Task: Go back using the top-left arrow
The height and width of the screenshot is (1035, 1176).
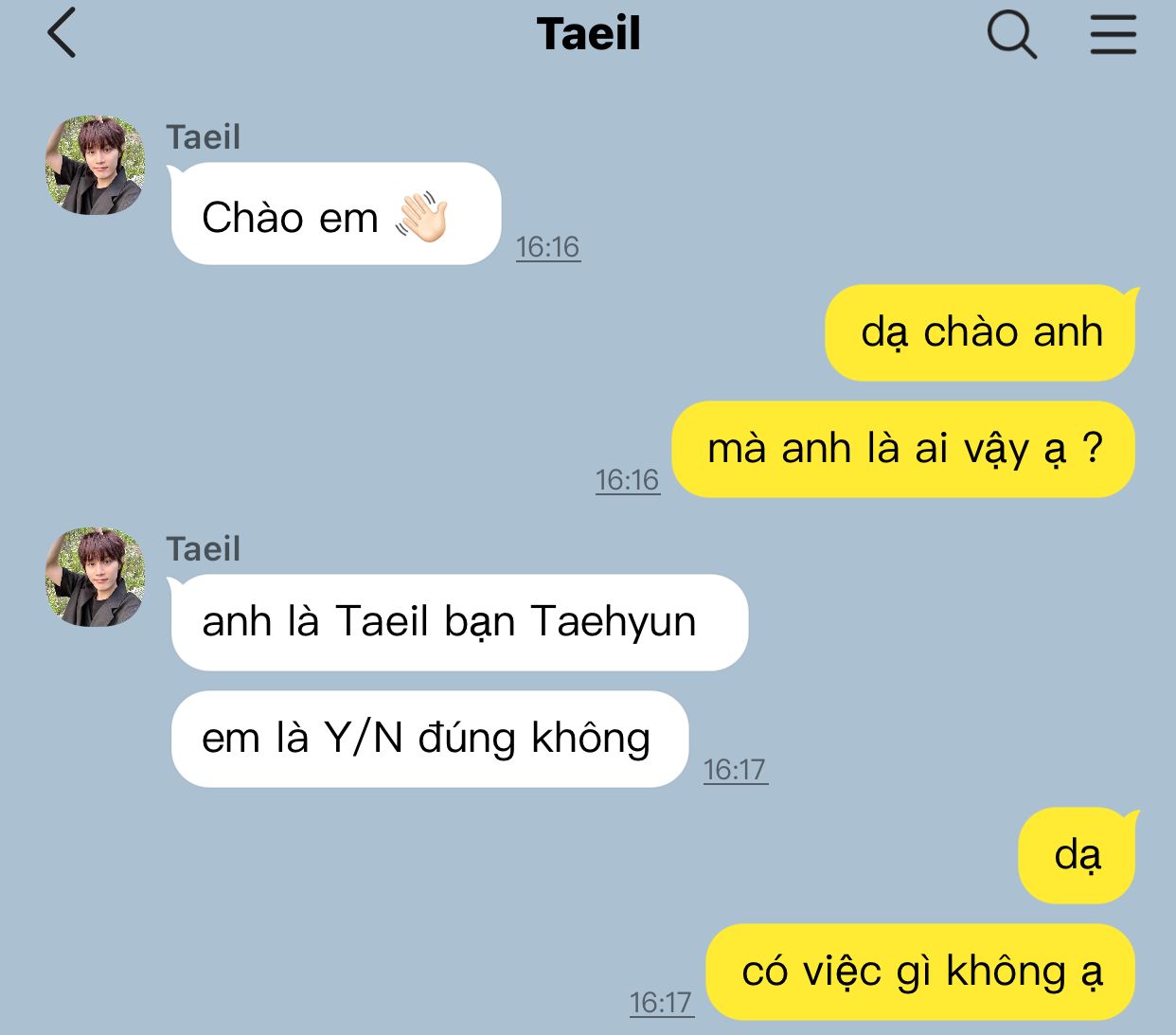Action: coord(62,33)
